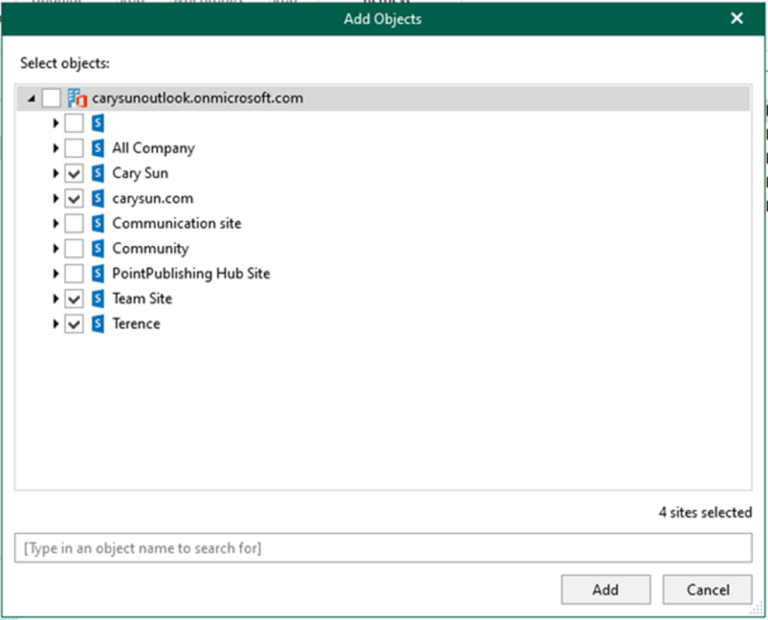The height and width of the screenshot is (620, 768).
Task: Enable the Community site checkbox
Action: coord(74,248)
